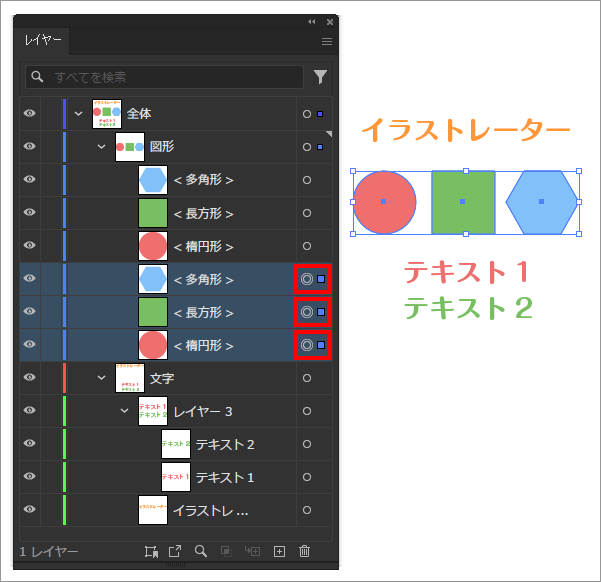Click the Create New Sublayer icon
This screenshot has height=582, width=601.
click(253, 551)
